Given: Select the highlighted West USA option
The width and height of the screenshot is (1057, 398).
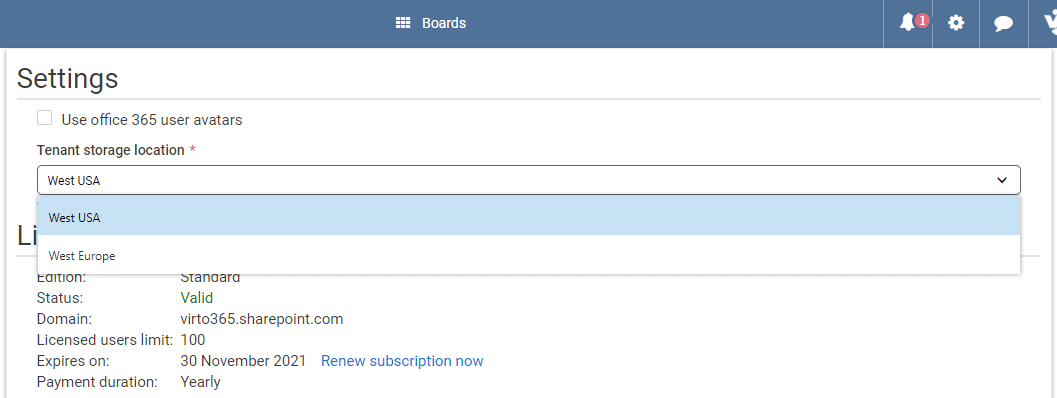Looking at the screenshot, I should coord(528,217).
